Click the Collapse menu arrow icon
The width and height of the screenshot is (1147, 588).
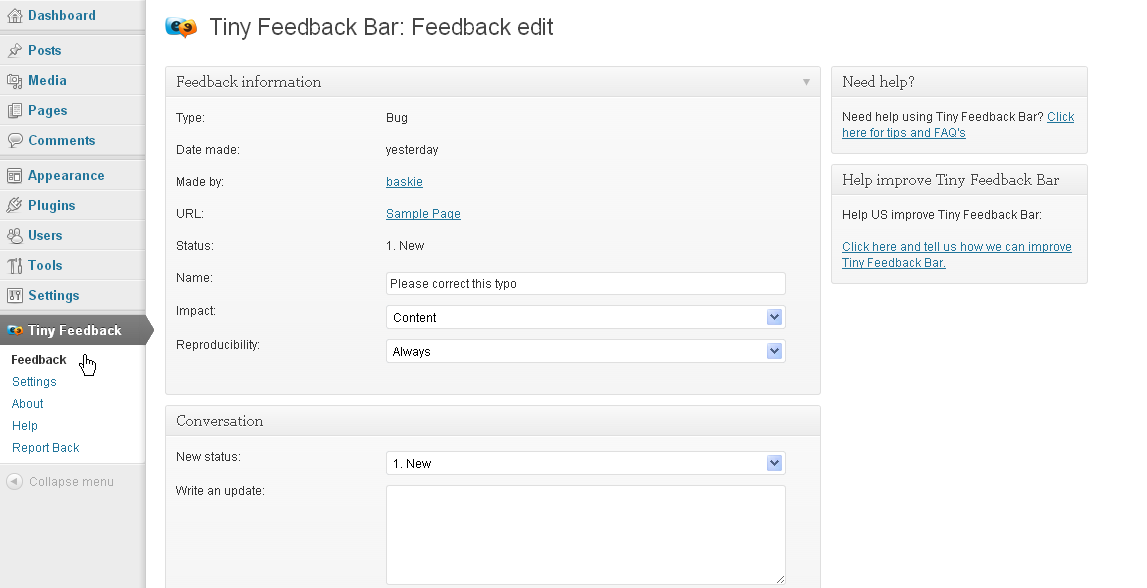[15, 481]
